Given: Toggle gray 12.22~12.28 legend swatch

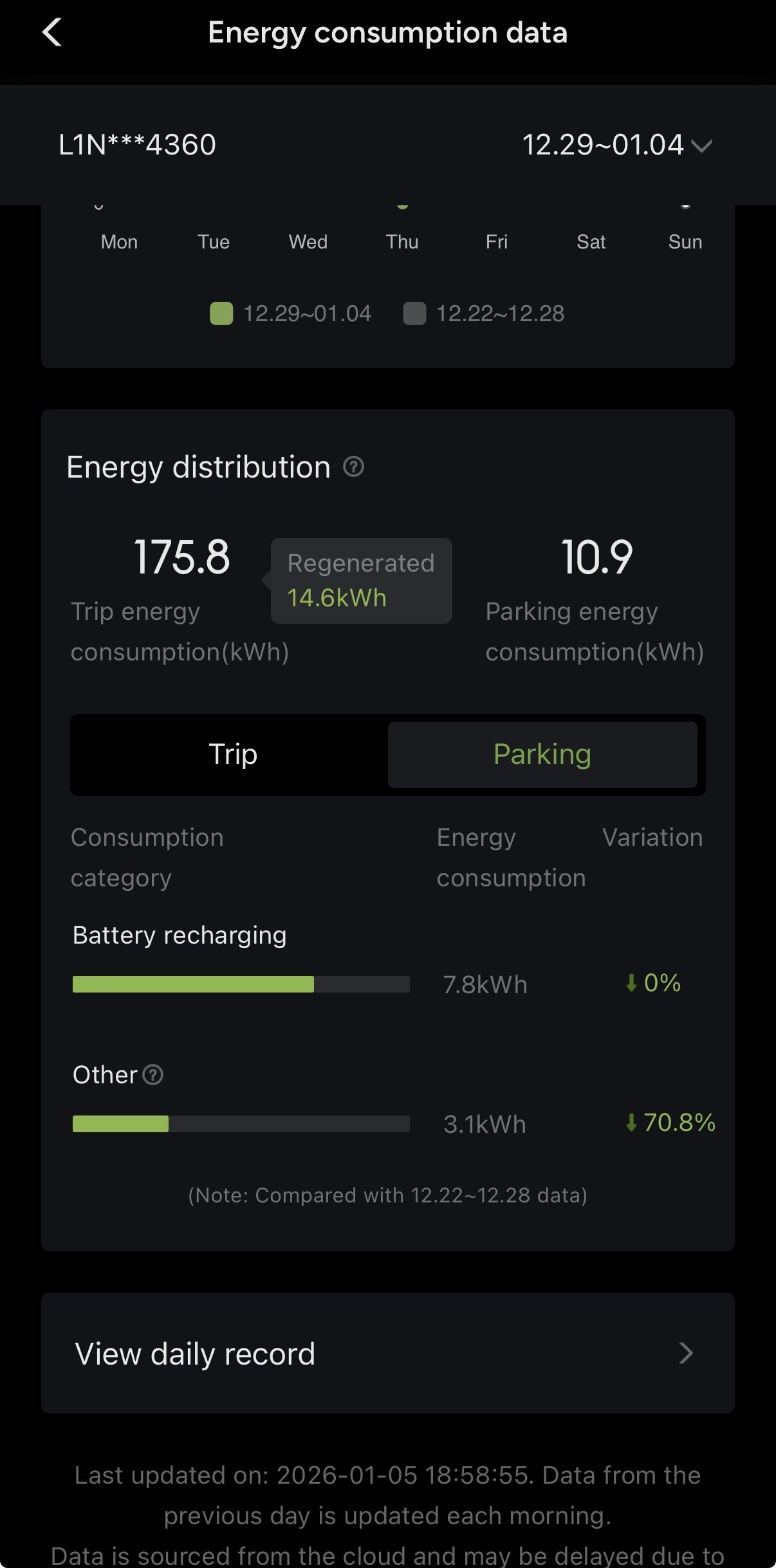Looking at the screenshot, I should 414,313.
